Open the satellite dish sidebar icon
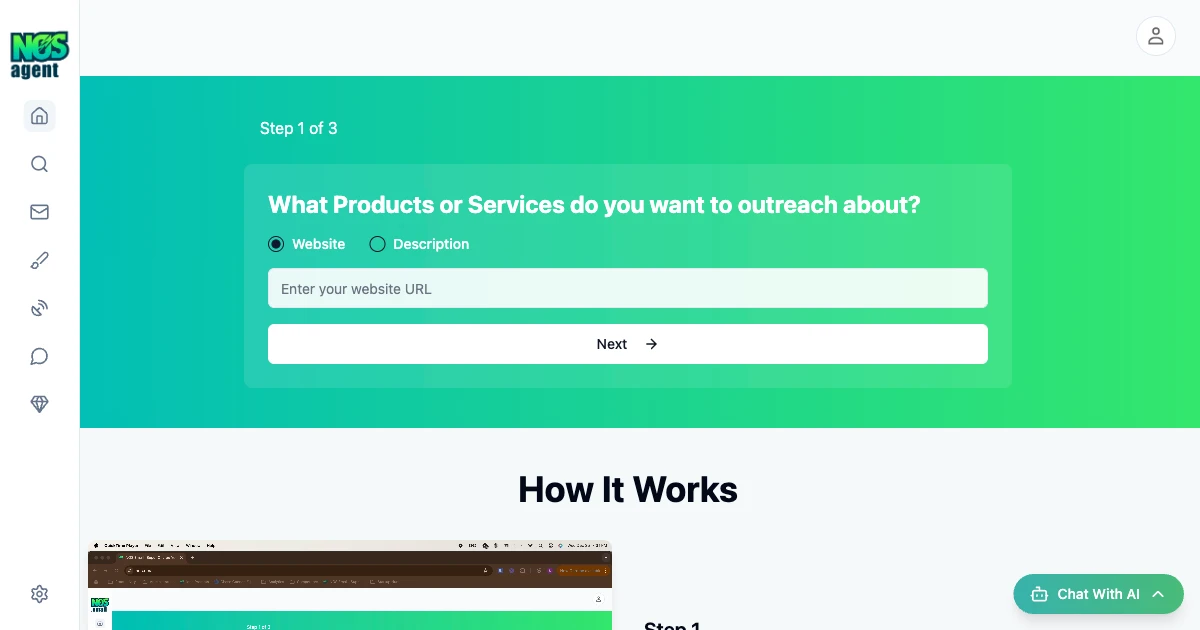The height and width of the screenshot is (630, 1200). click(40, 308)
